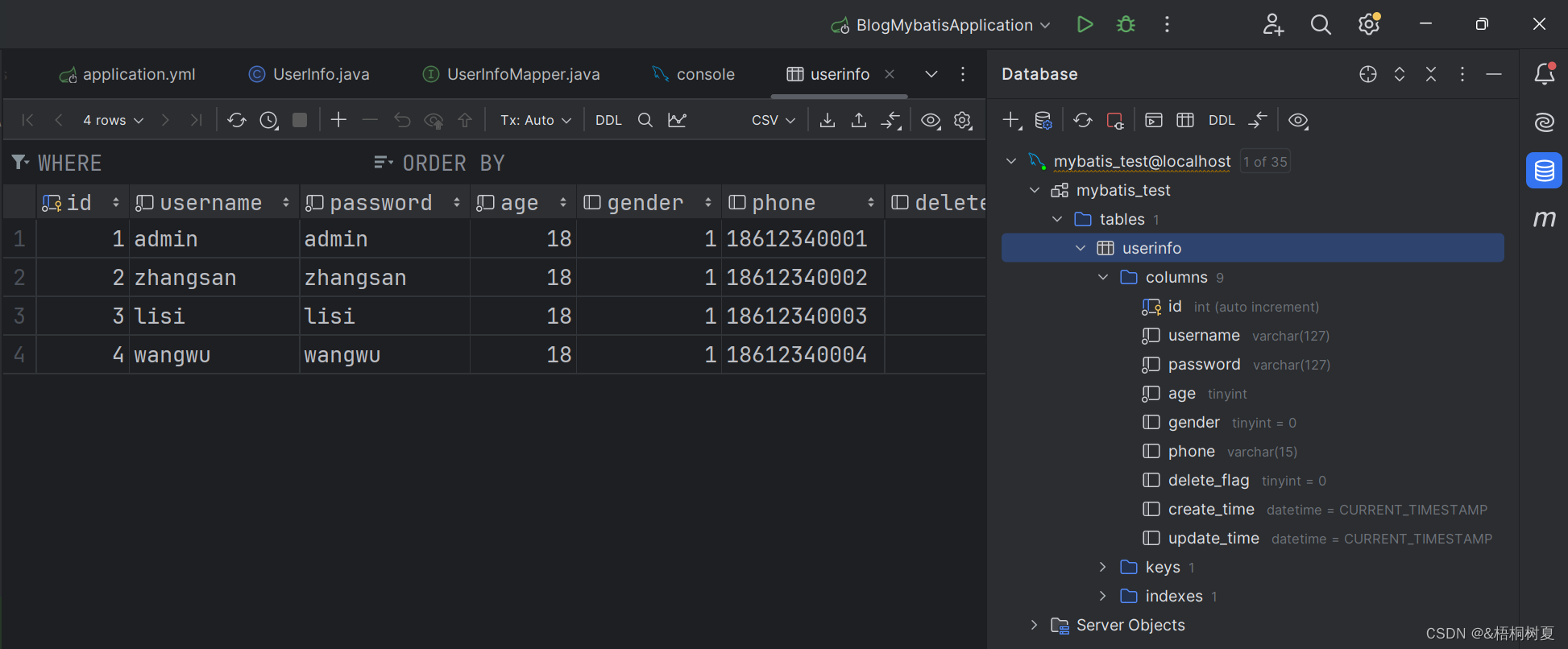Image resolution: width=1568 pixels, height=649 pixels.
Task: Click the WHERE filter input field
Action: coord(185,163)
